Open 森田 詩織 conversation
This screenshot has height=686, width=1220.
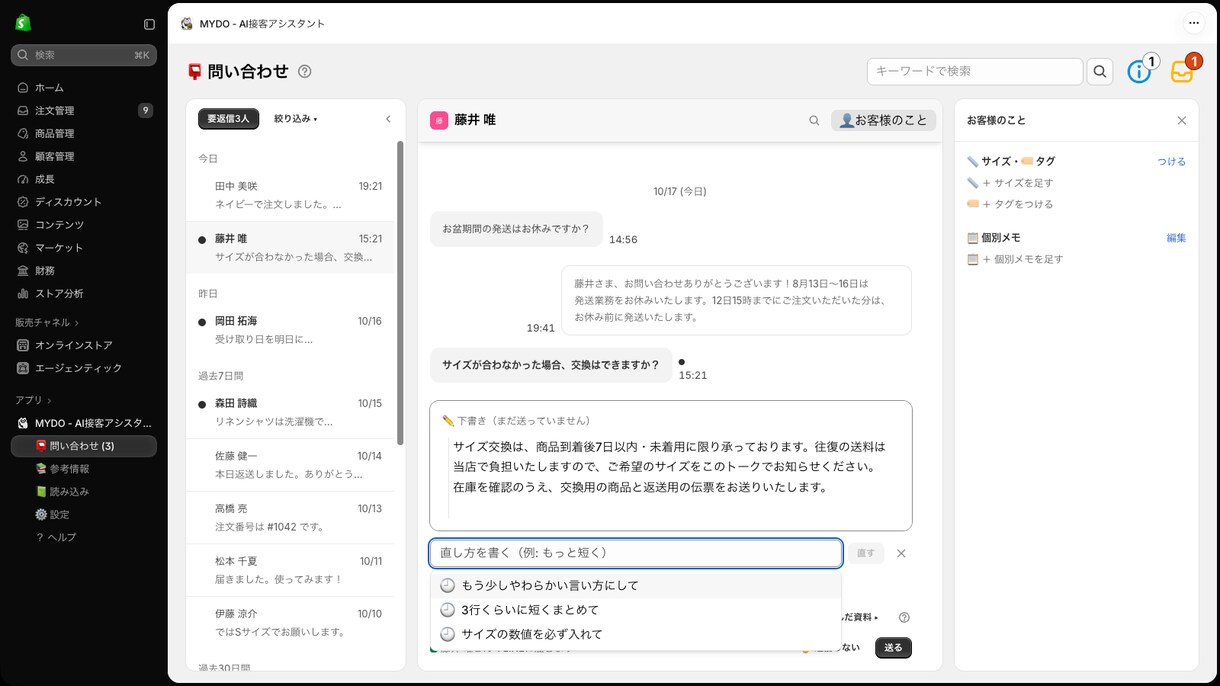tap(291, 412)
